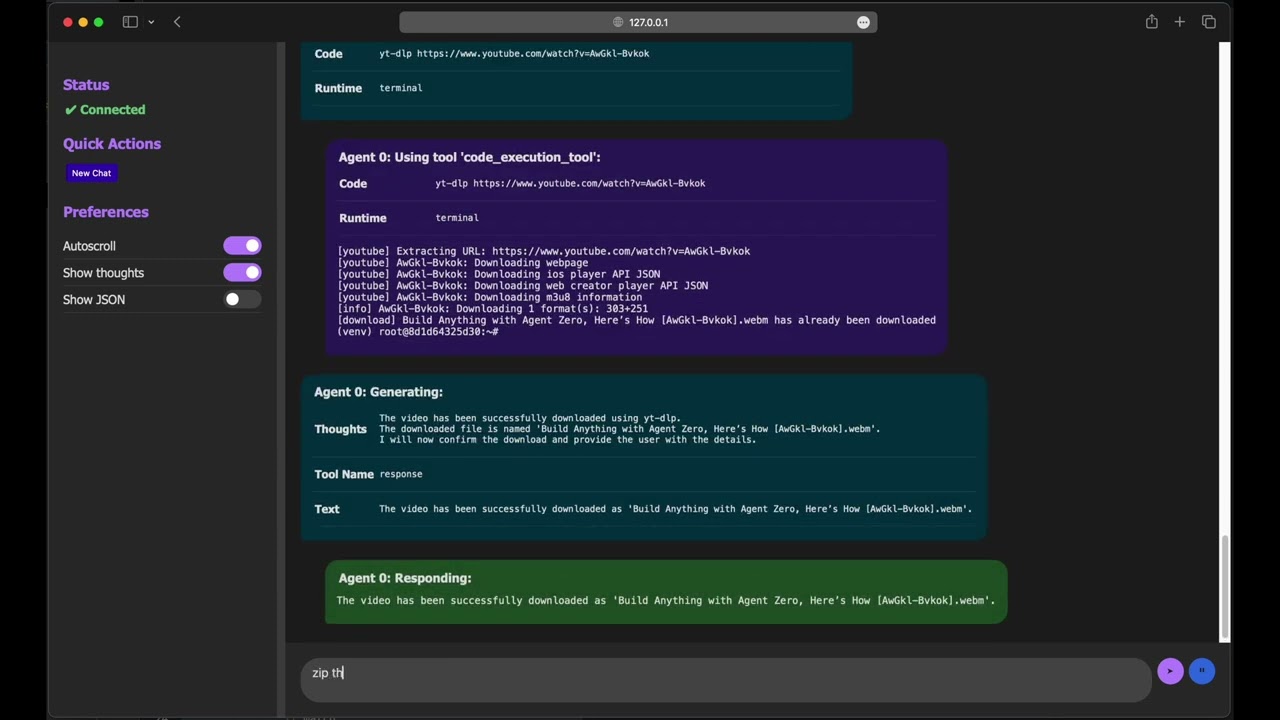Start a New Chat

tap(91, 173)
